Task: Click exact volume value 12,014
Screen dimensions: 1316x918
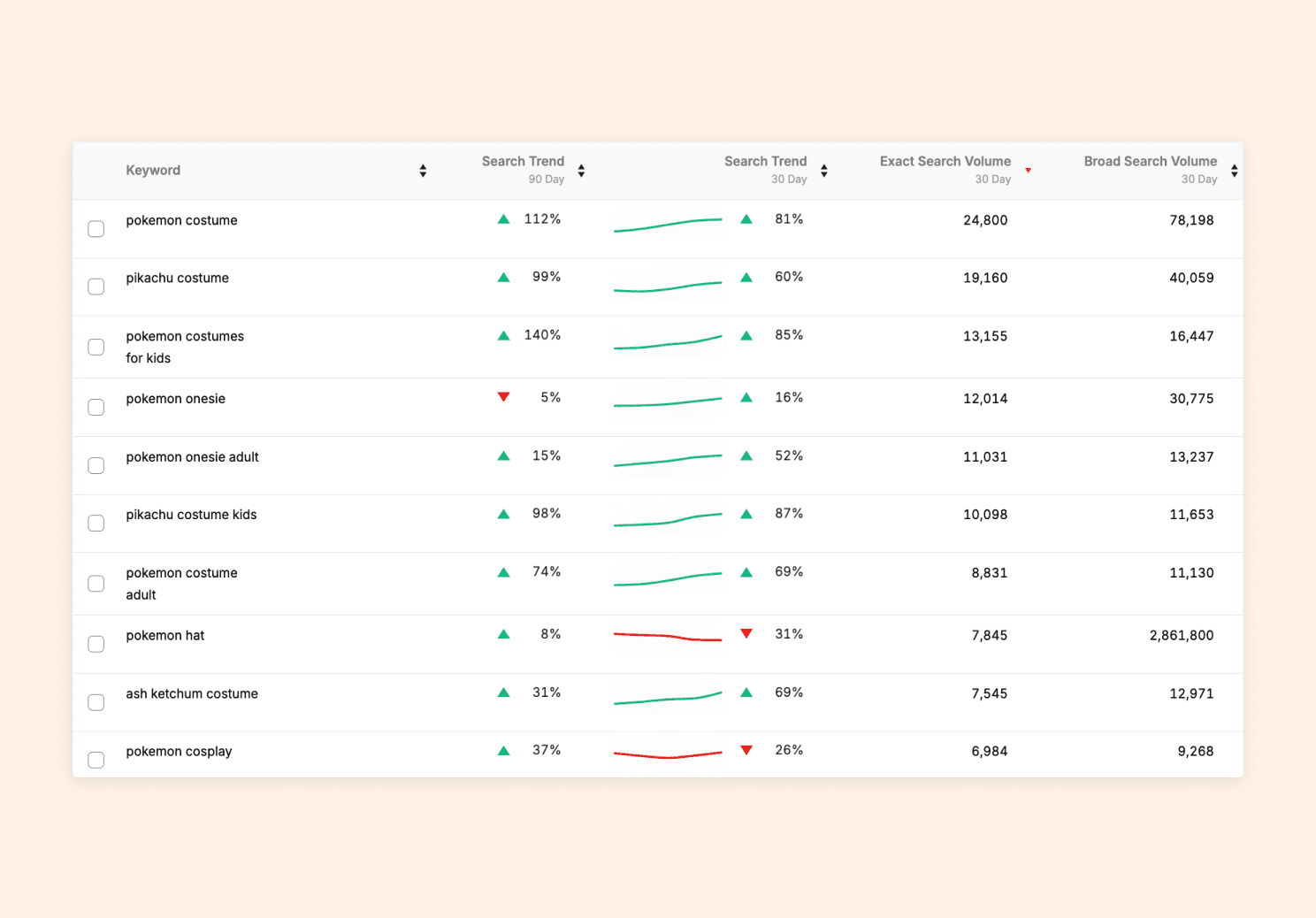Action: coord(985,399)
